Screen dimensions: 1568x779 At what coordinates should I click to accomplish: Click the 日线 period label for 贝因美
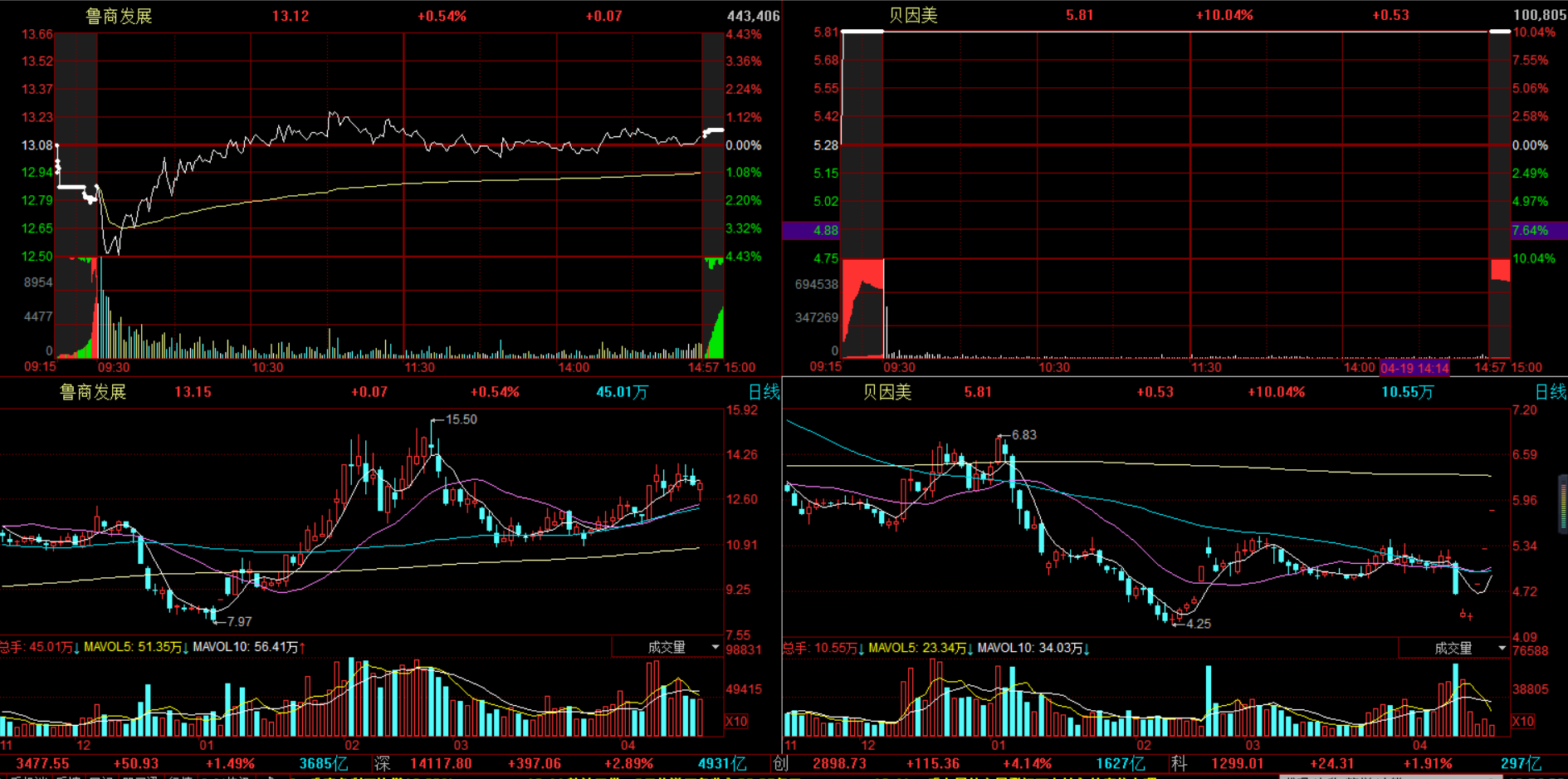pyautogui.click(x=1551, y=392)
